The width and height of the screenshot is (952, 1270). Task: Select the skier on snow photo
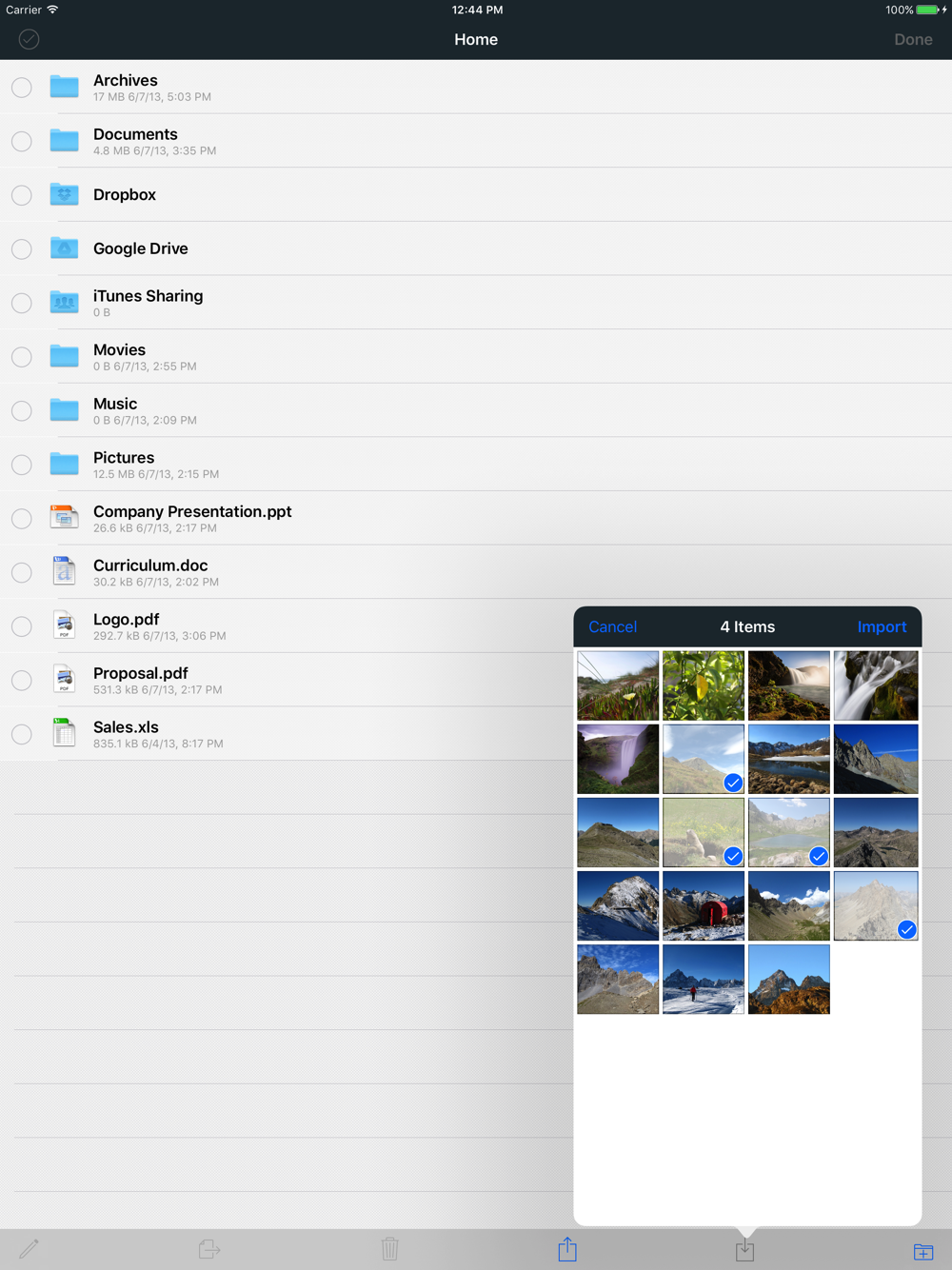(x=704, y=980)
